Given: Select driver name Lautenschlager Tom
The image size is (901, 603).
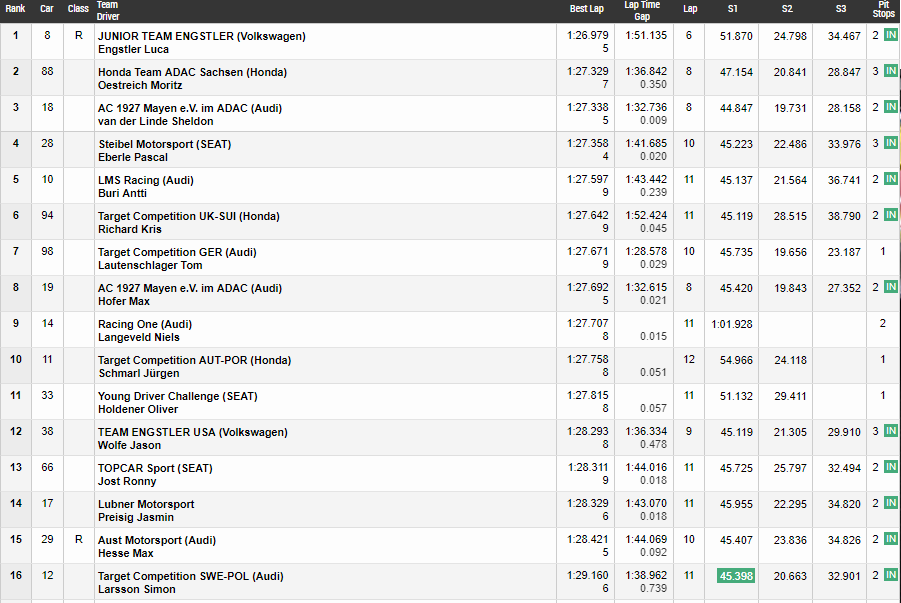Looking at the screenshot, I should [150, 266].
